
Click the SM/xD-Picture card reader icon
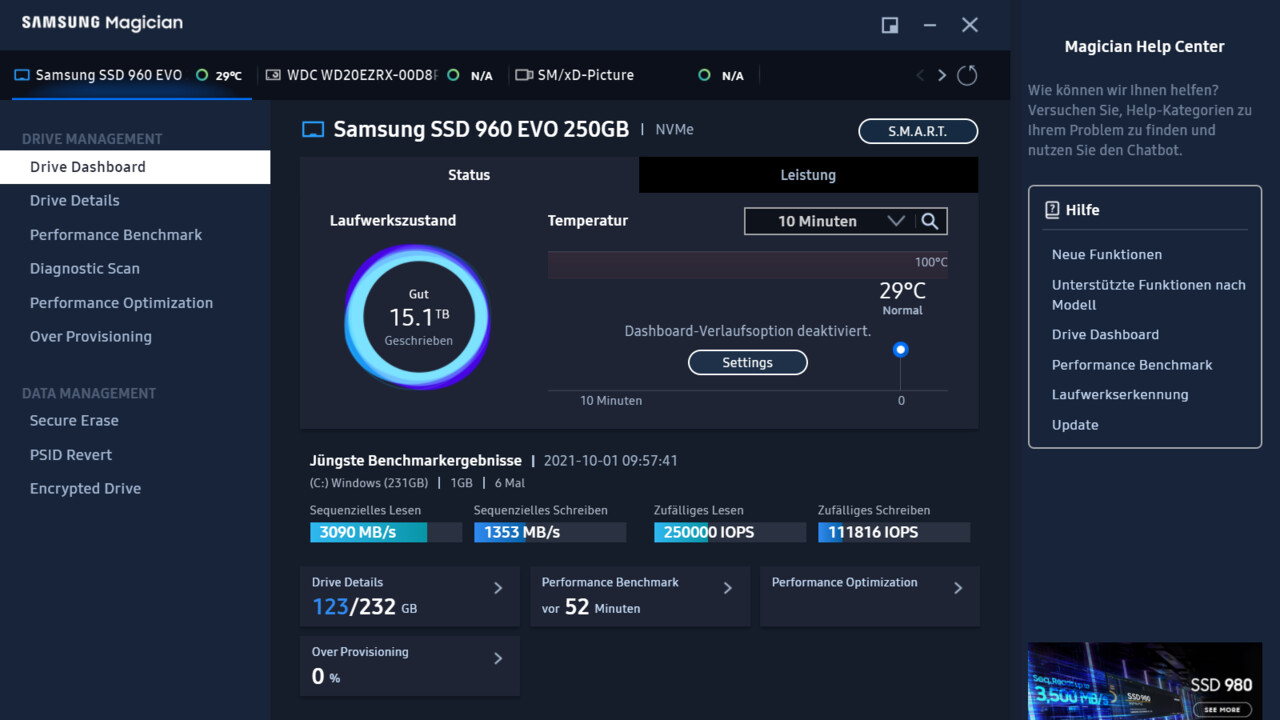tap(524, 74)
